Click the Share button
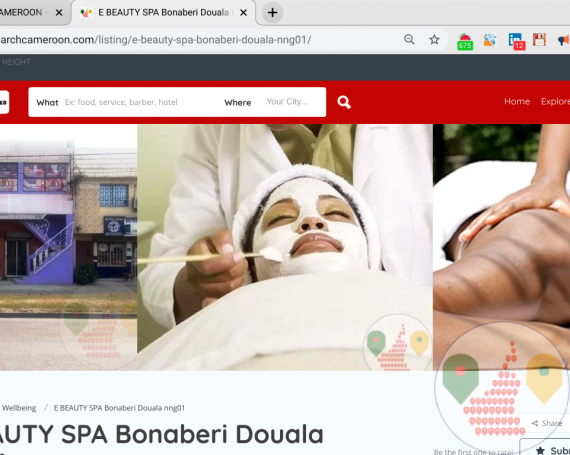 (x=546, y=423)
